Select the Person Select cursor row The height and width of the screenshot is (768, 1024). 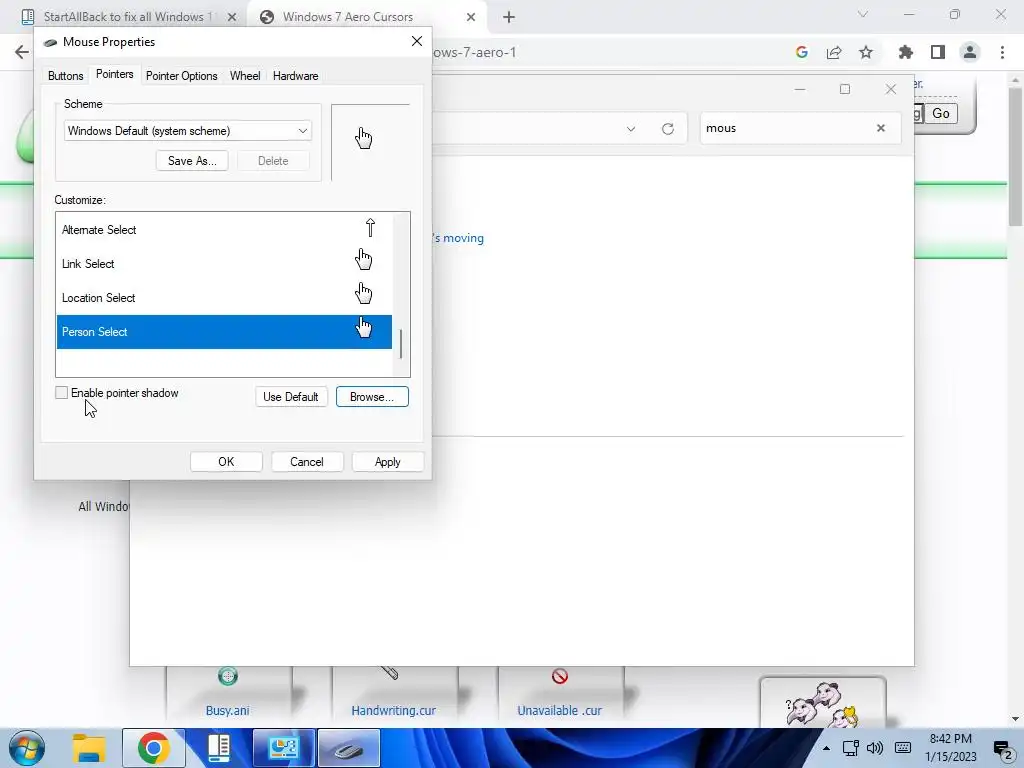(224, 332)
